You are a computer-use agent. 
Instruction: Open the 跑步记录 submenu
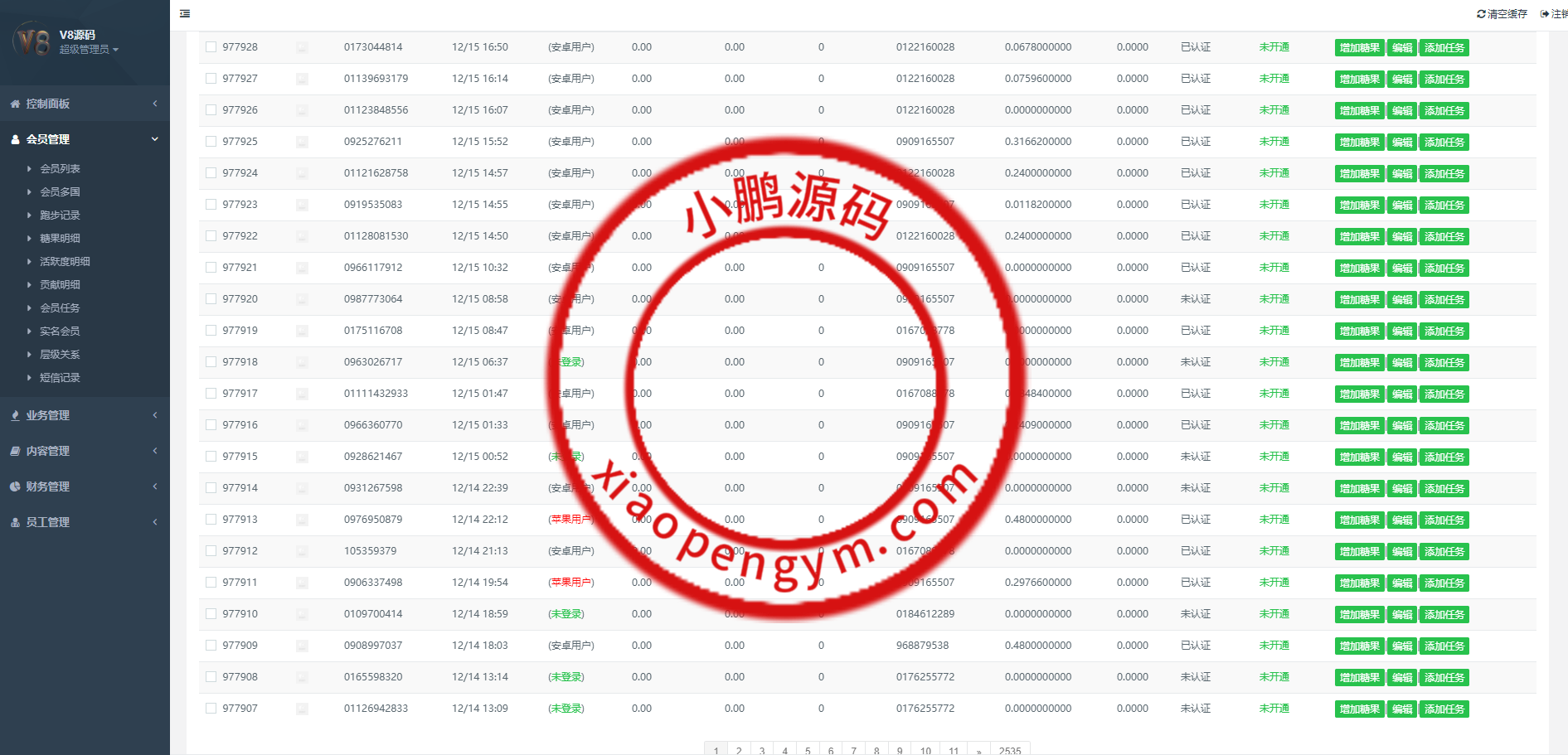[60, 215]
